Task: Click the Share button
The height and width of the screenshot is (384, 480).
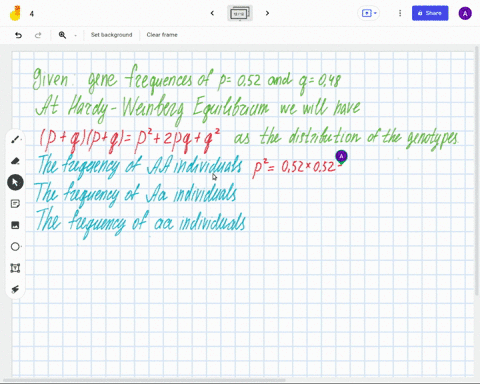Action: (430, 13)
